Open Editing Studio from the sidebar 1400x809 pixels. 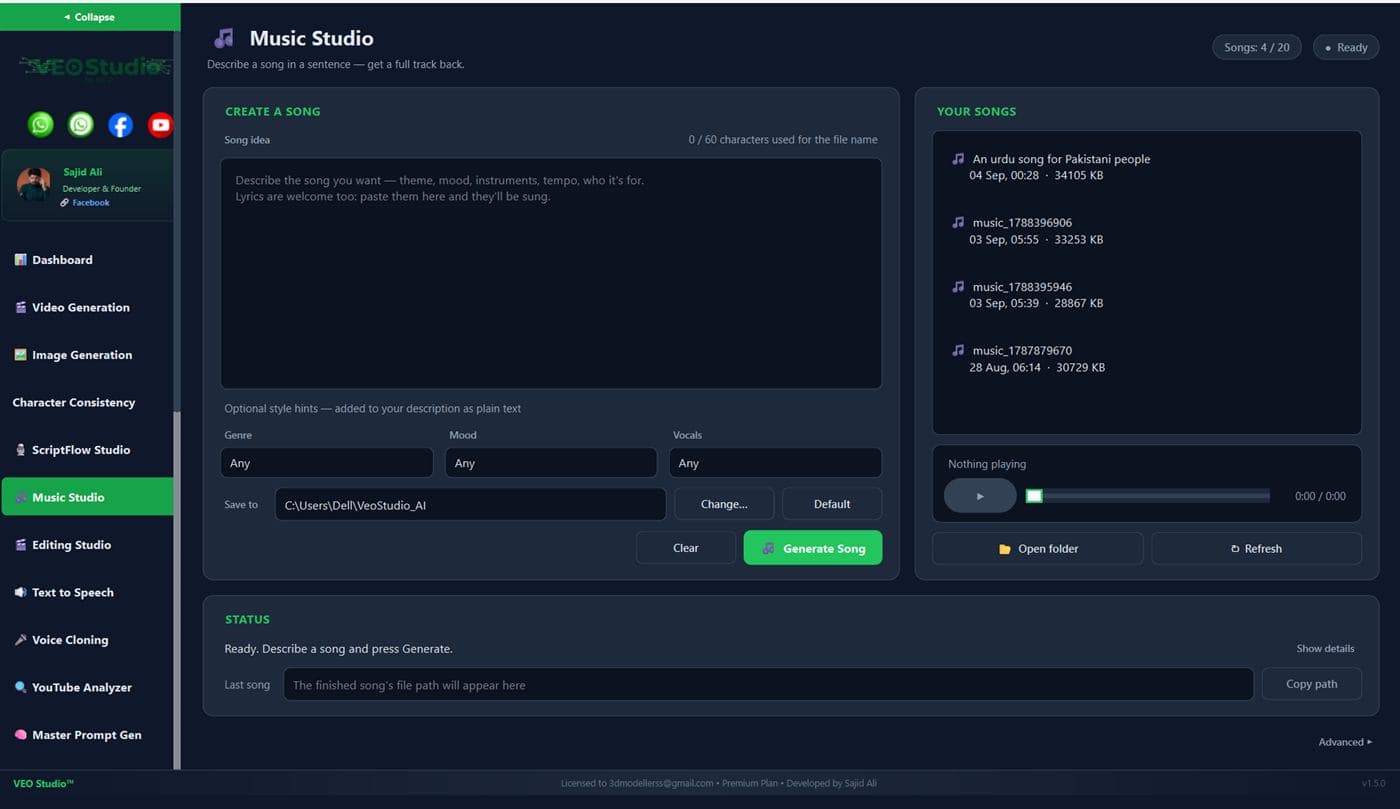pyautogui.click(x=87, y=545)
